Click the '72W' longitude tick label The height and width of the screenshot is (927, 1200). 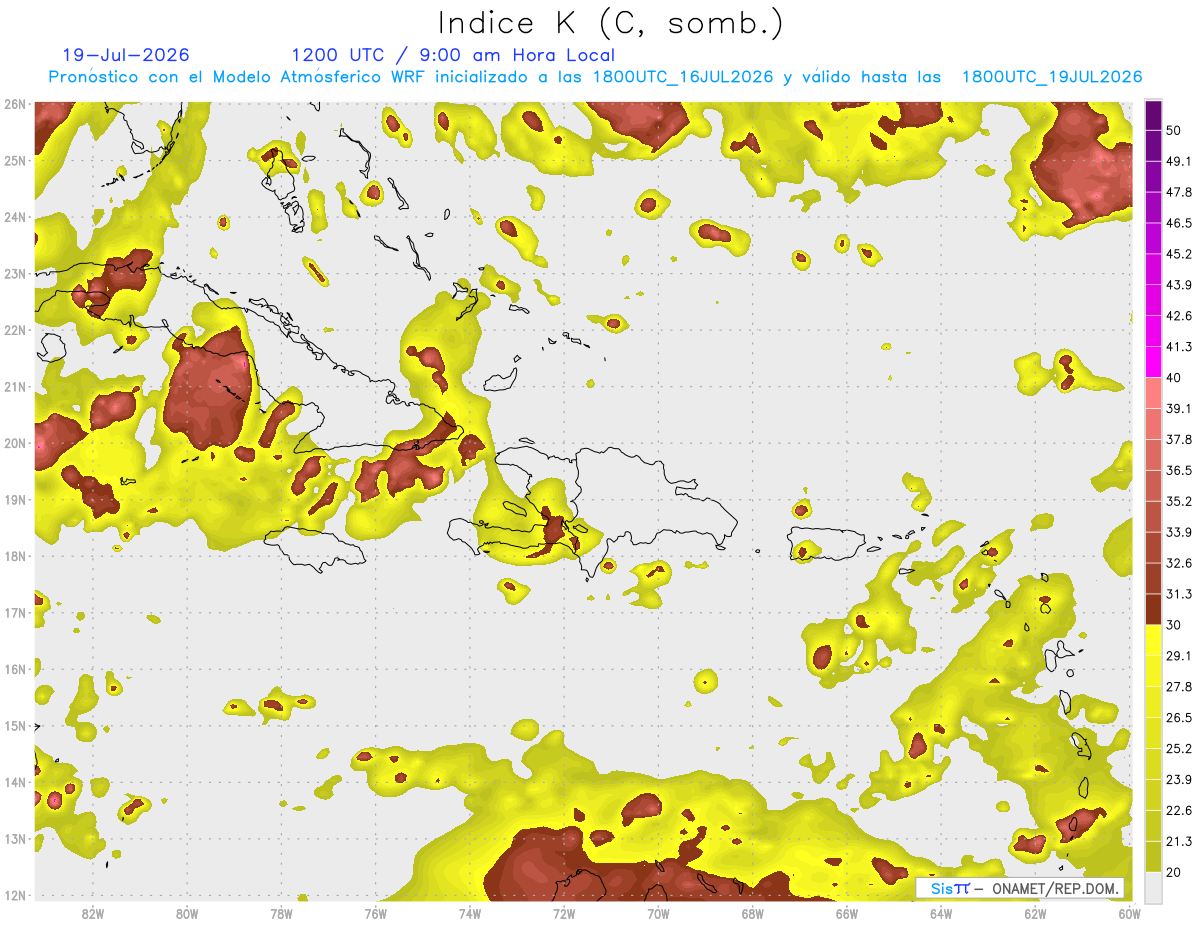click(x=564, y=912)
